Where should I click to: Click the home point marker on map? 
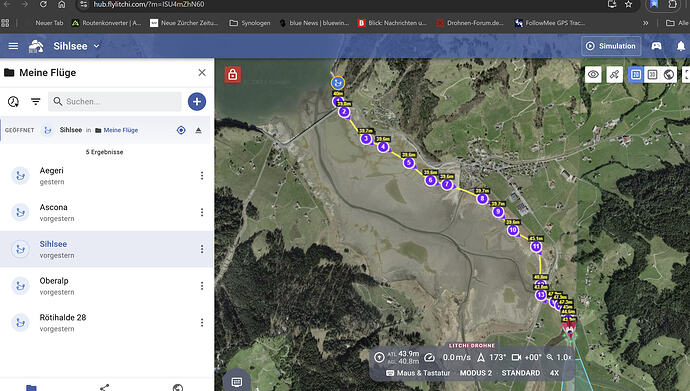coord(338,83)
